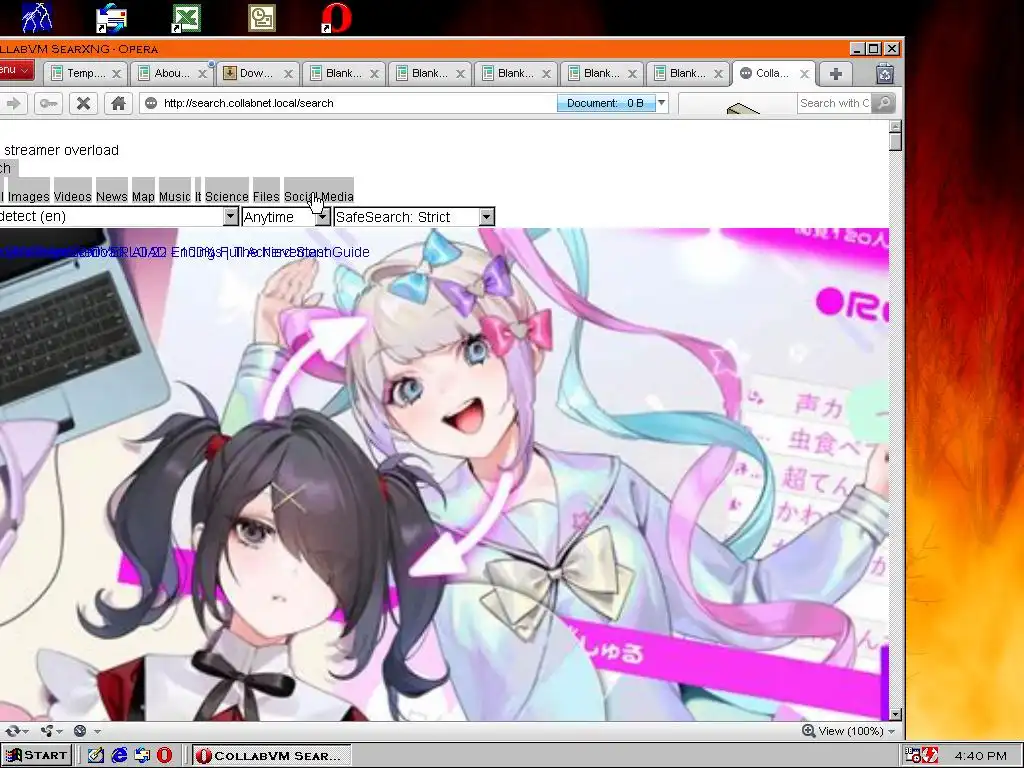Click the Wand password key button
This screenshot has height=768, width=1024.
tap(48, 103)
